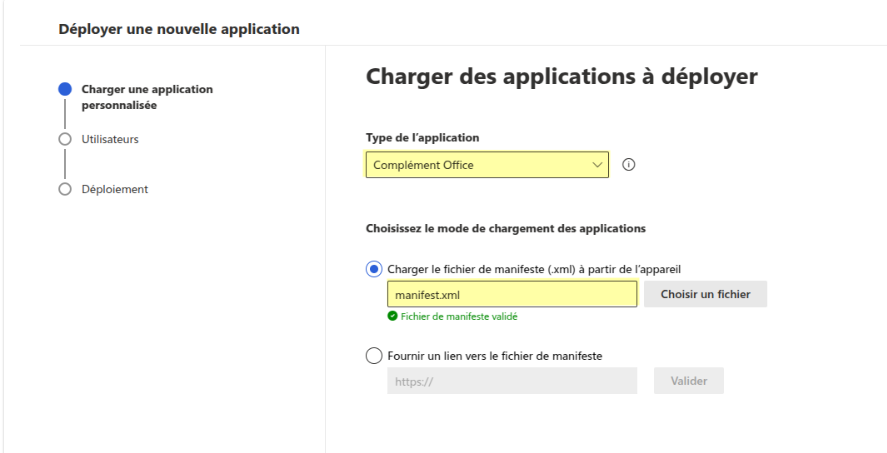Click the green validated checkmark icon
887x453 pixels.
coord(393,316)
